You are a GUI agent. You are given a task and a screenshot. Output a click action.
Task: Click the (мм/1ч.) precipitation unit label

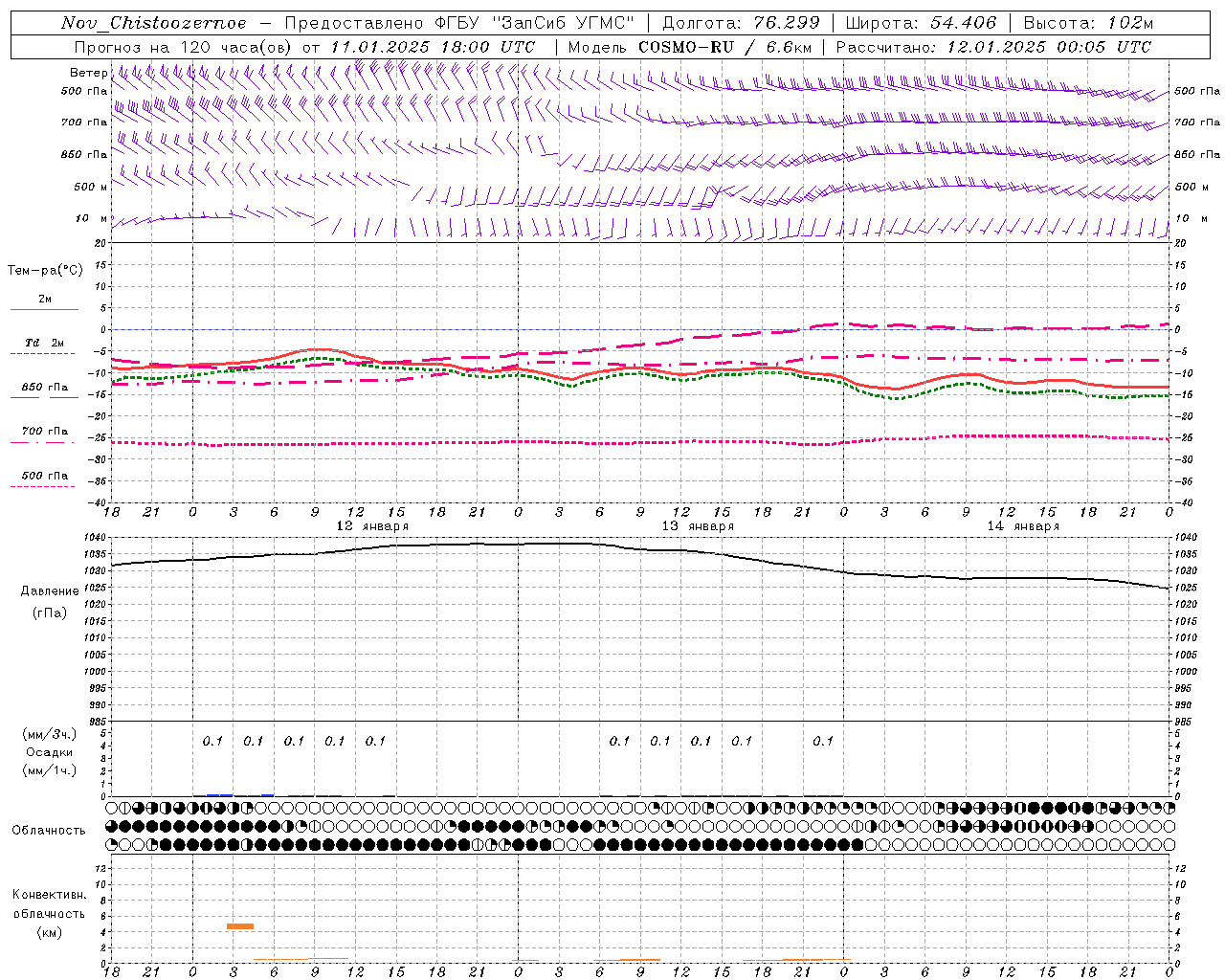click(x=49, y=770)
